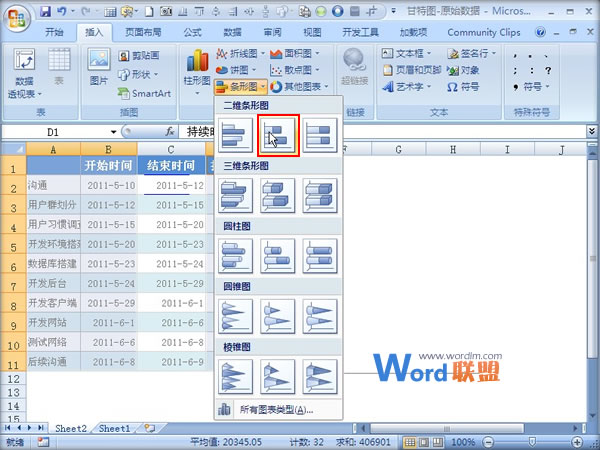Screen dimensions: 600x450
Task: Switch to the 审阅 (Review) tab
Action: pyautogui.click(x=272, y=32)
